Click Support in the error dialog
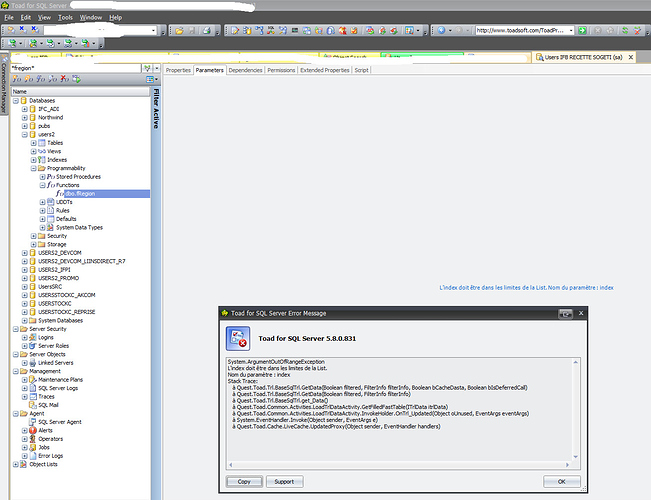 (284, 482)
